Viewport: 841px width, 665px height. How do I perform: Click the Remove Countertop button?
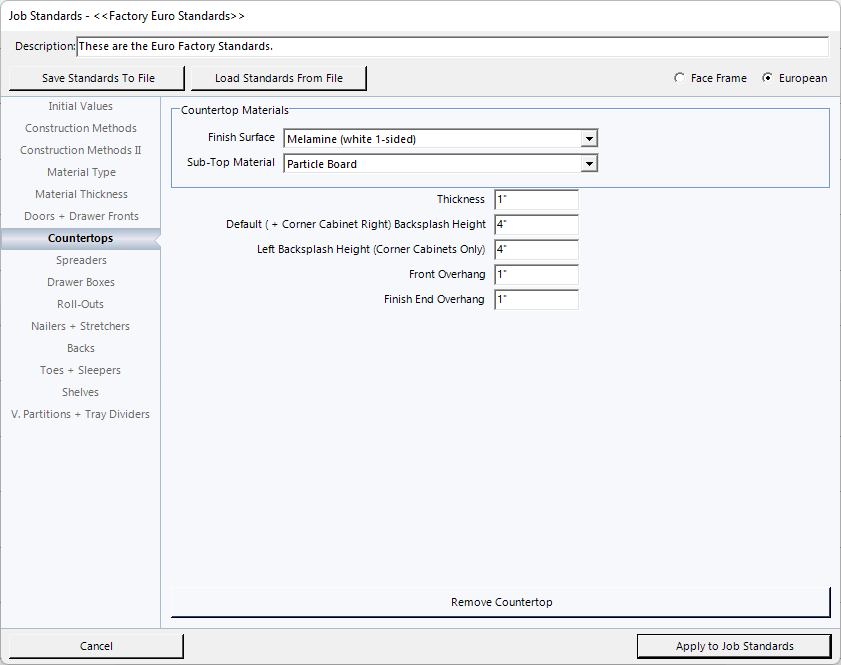[x=501, y=602]
